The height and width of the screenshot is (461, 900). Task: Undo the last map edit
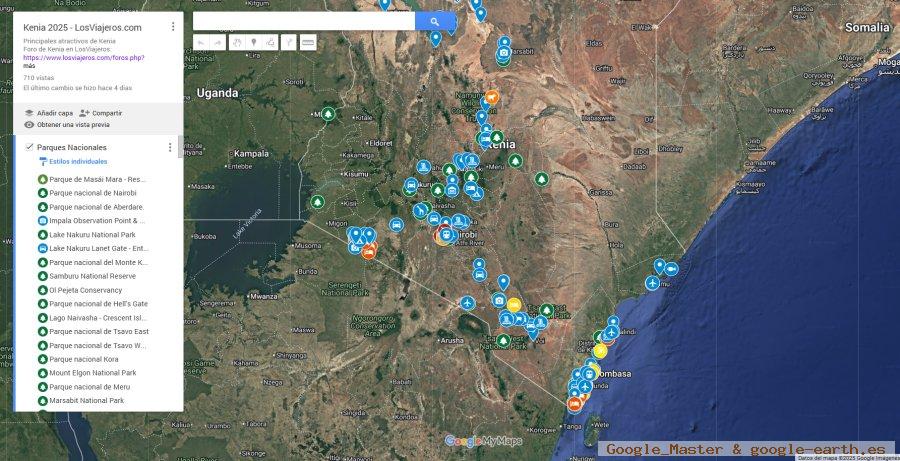(201, 42)
